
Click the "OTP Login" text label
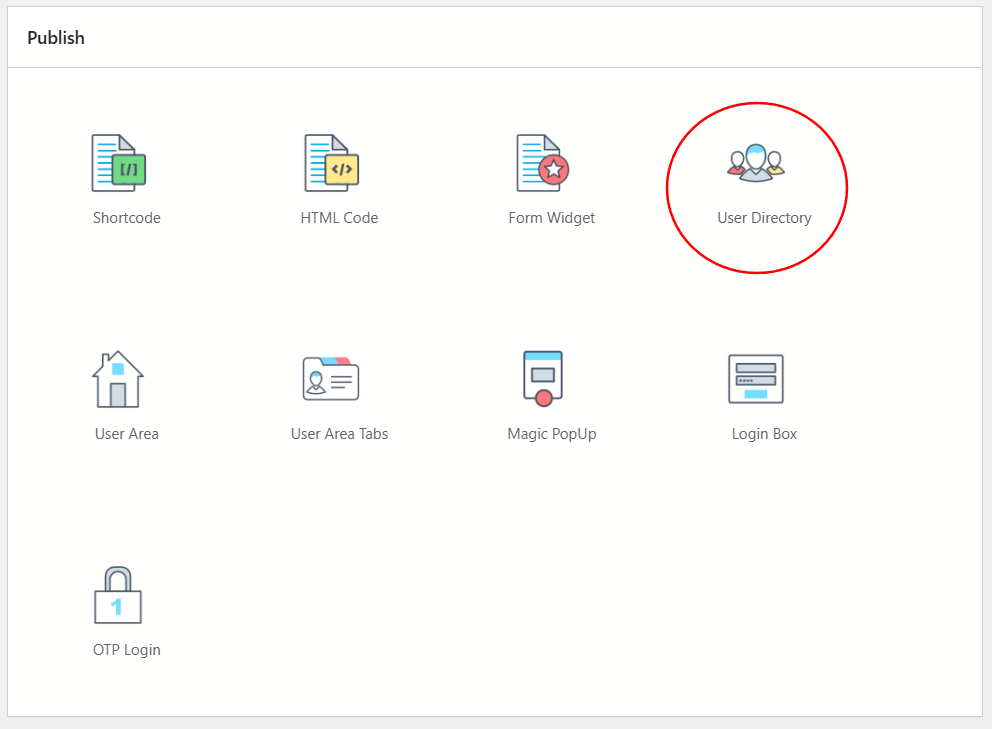coord(127,650)
